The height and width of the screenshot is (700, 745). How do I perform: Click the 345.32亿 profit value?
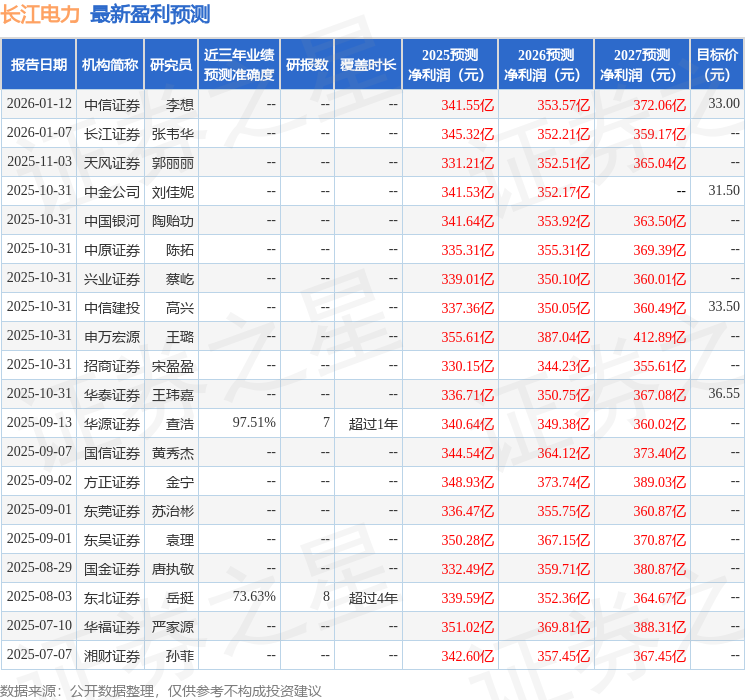(x=468, y=134)
